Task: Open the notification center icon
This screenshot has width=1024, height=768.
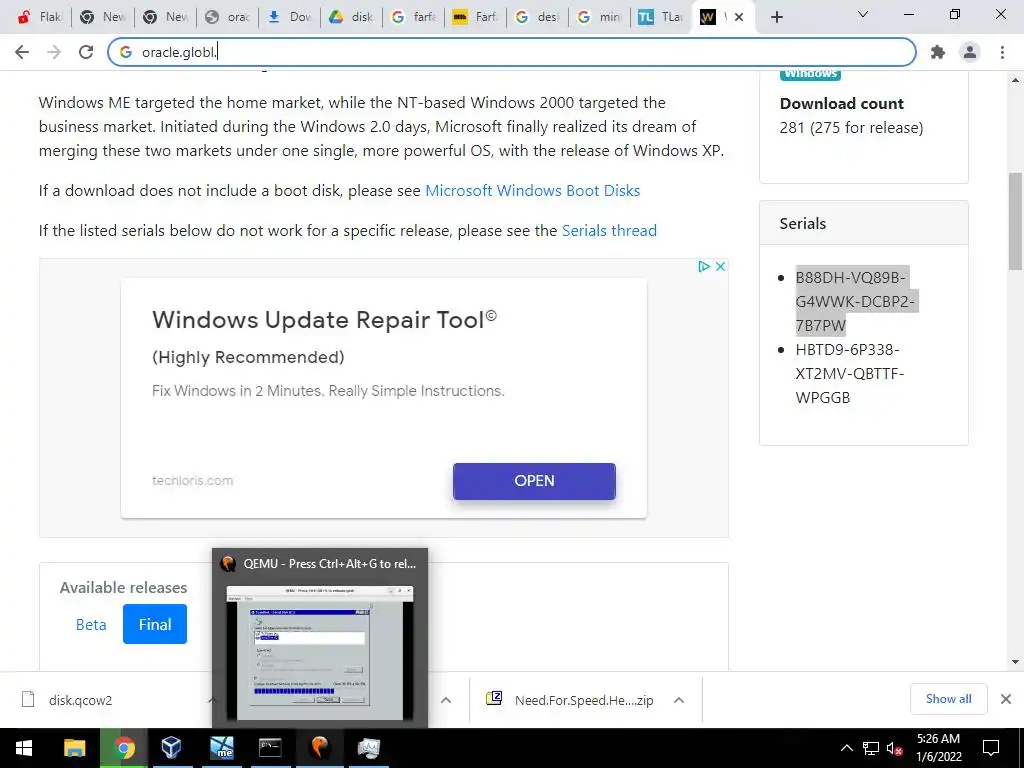Action: coord(991,748)
